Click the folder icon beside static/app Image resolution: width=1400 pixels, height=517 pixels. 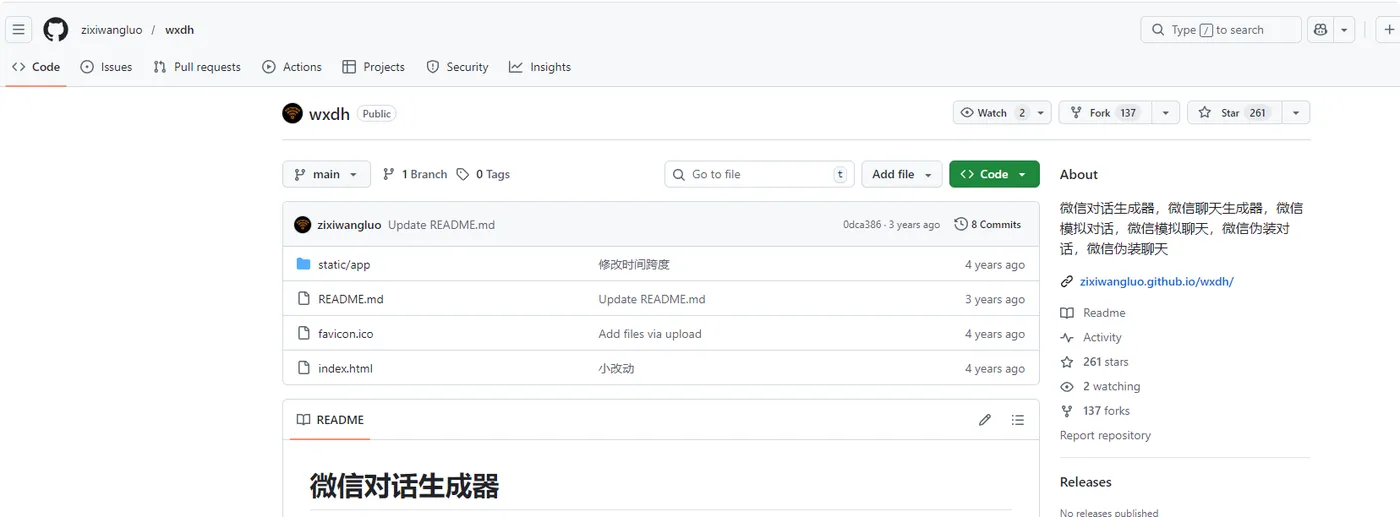point(304,264)
